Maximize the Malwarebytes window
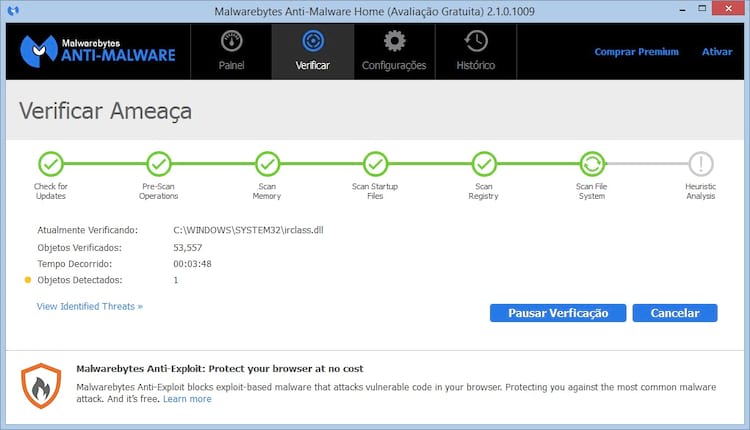Screen dimensions: 750x430 coord(702,8)
